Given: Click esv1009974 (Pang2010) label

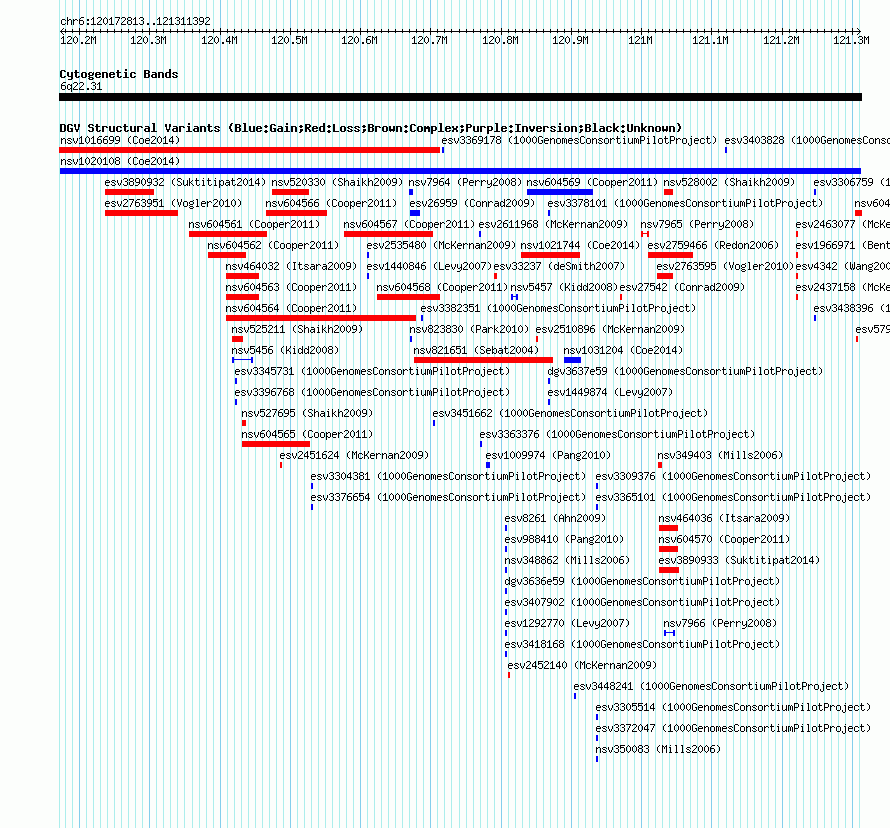Looking at the screenshot, I should 548,455.
